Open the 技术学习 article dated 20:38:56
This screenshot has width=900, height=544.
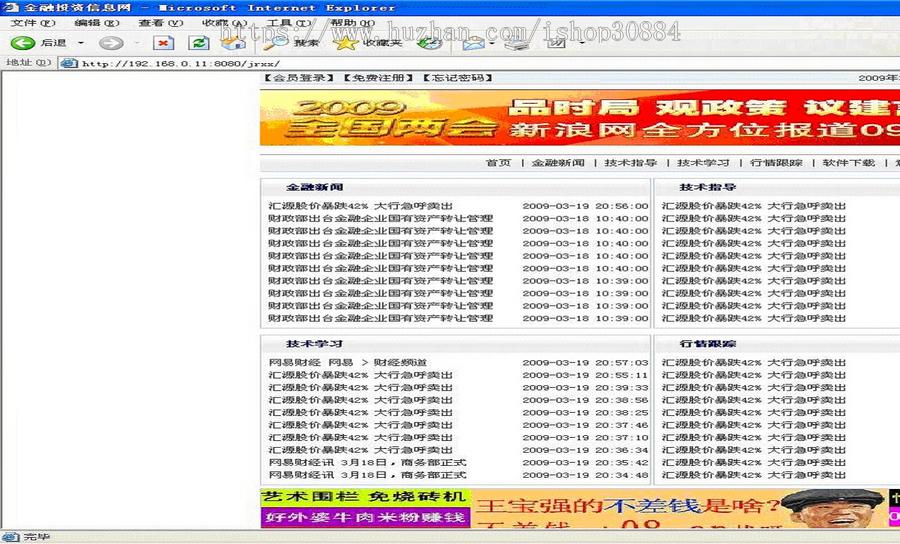360,401
